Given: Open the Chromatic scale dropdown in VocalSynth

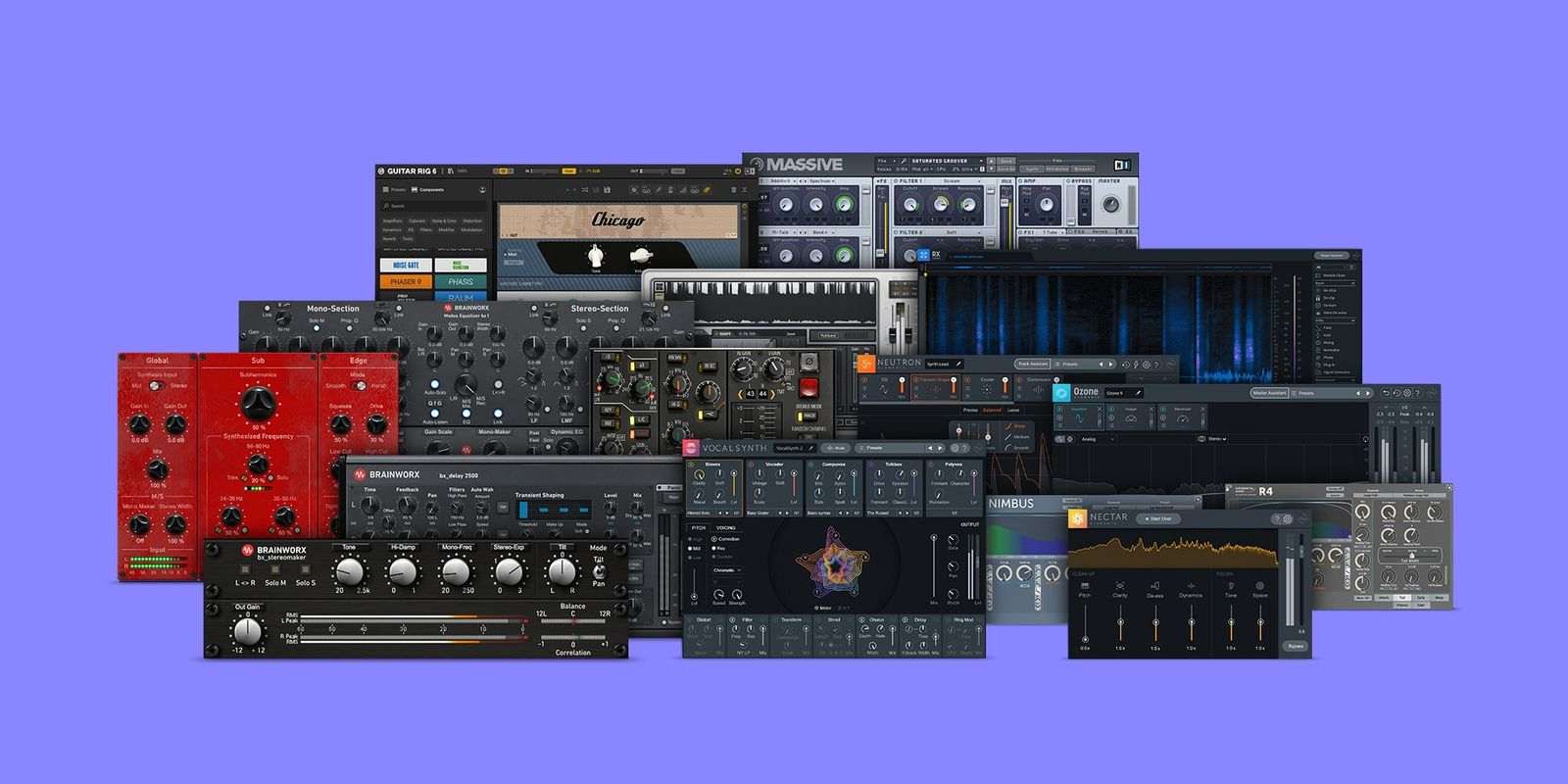Looking at the screenshot, I should click(726, 570).
